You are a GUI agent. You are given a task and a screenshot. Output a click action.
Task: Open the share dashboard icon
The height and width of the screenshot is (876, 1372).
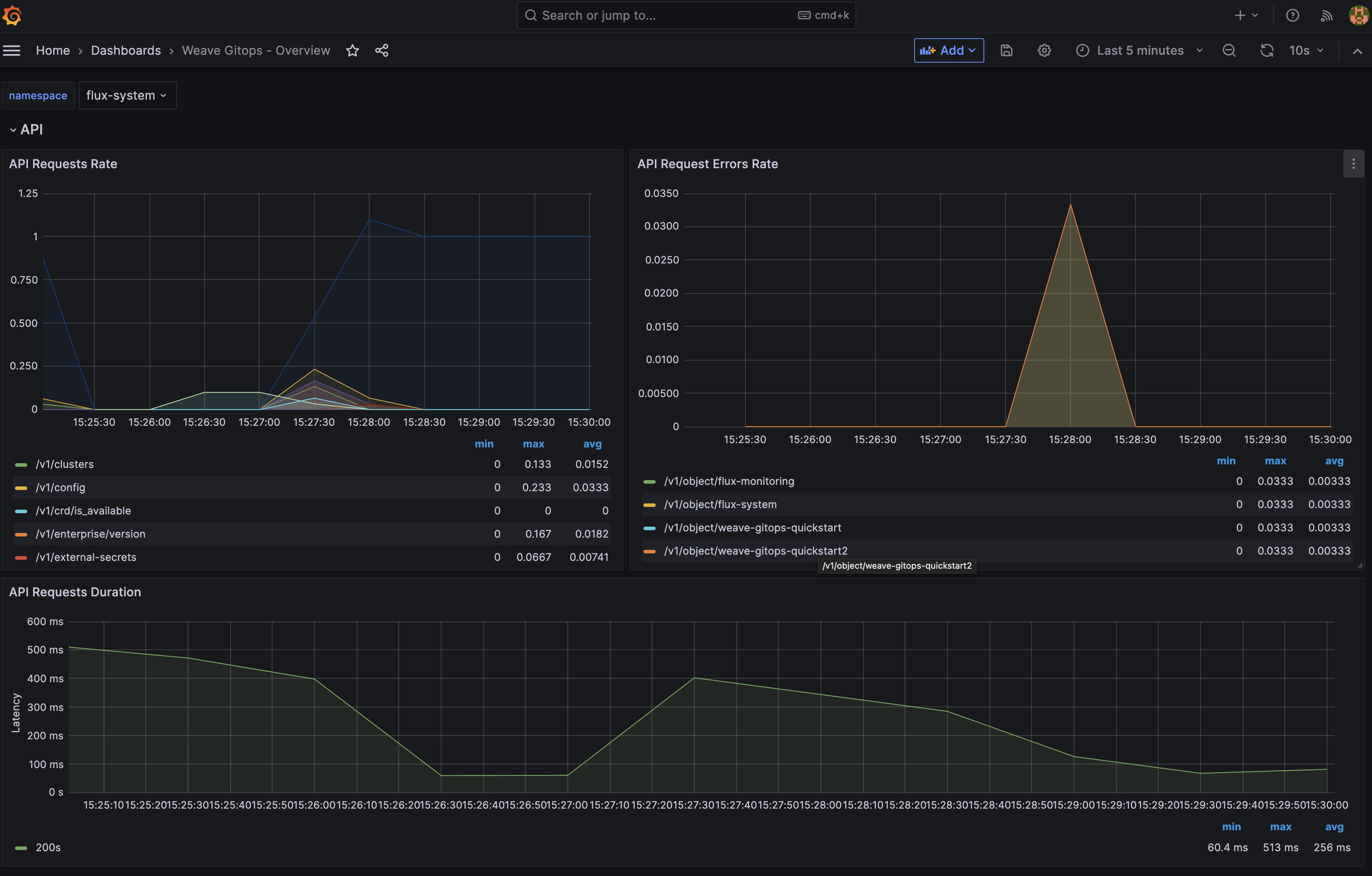click(382, 51)
